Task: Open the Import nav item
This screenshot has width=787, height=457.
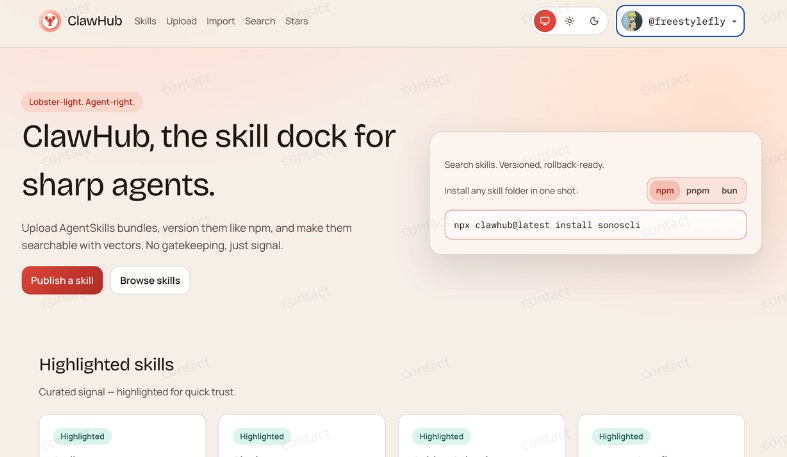Action: click(220, 21)
